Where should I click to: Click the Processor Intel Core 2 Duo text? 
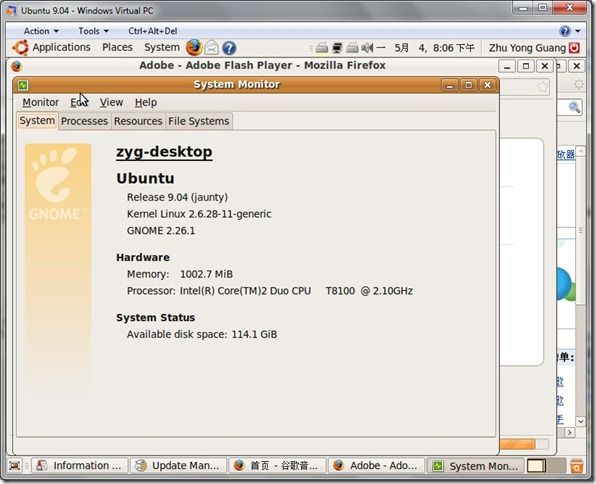click(296, 291)
